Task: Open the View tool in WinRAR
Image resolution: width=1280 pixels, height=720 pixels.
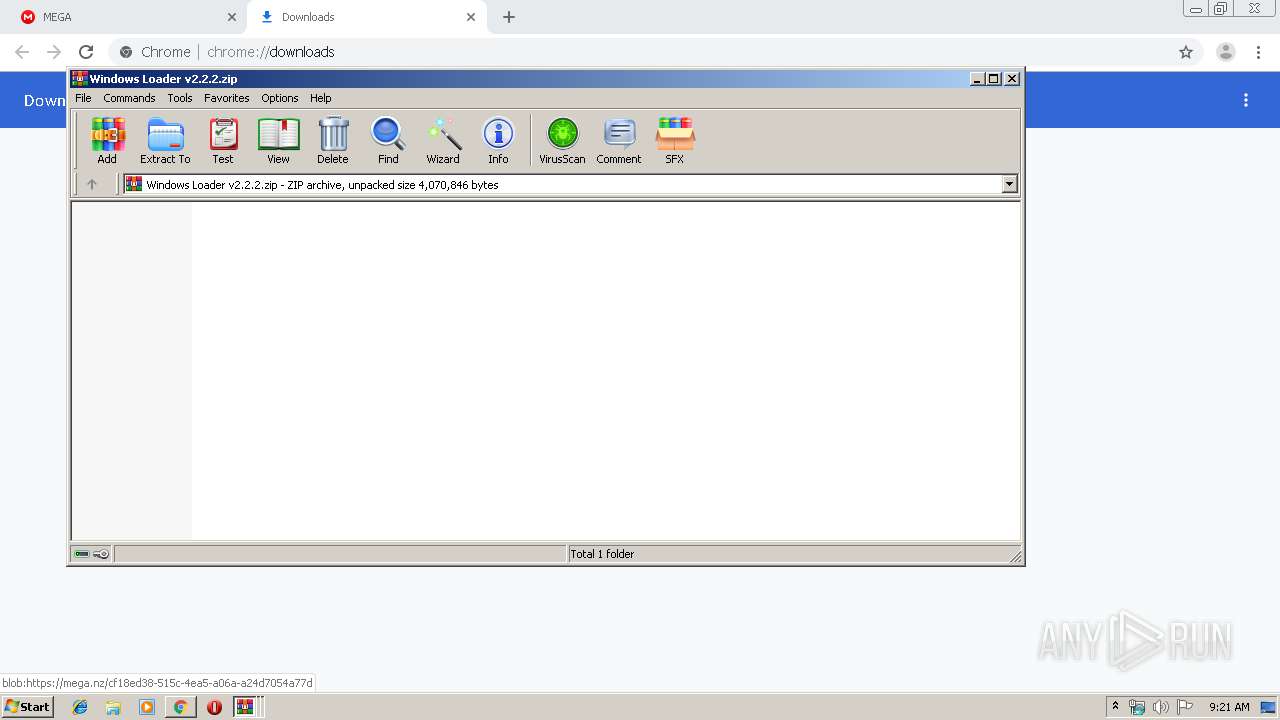Action: [278, 140]
